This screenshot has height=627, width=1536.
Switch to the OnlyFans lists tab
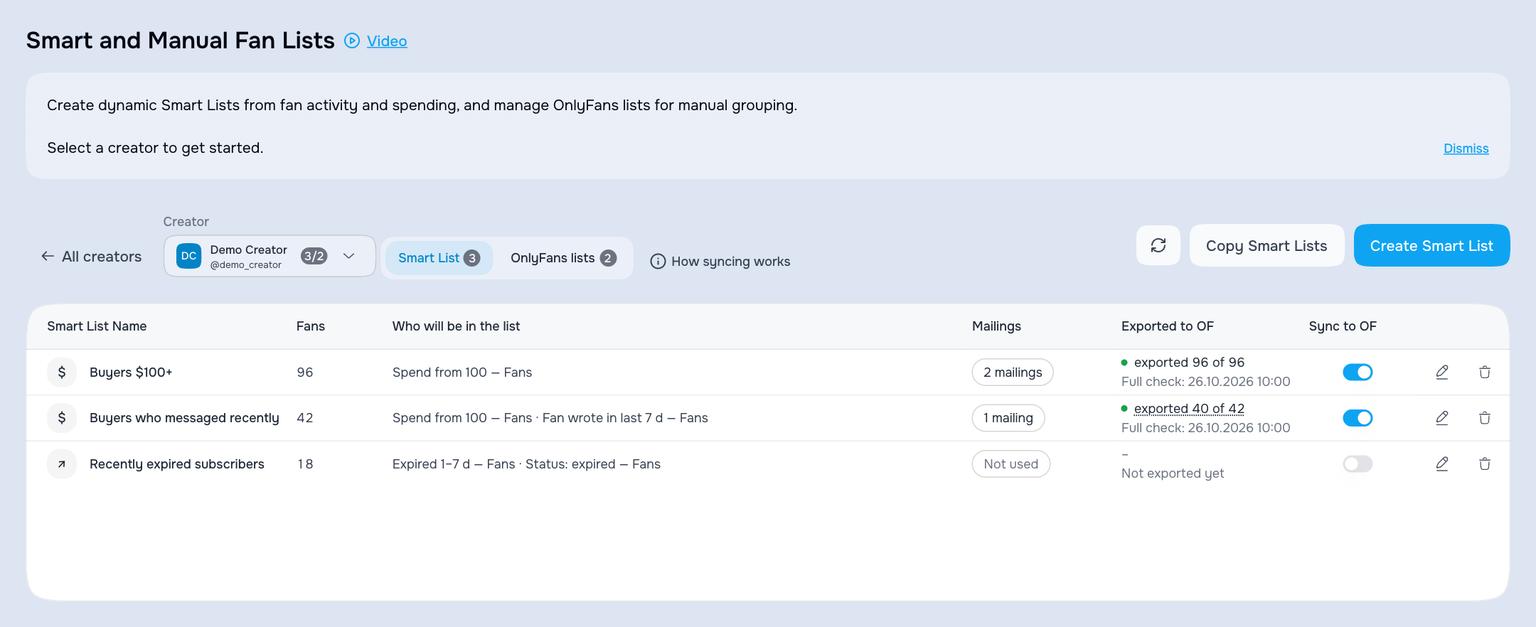[563, 258]
